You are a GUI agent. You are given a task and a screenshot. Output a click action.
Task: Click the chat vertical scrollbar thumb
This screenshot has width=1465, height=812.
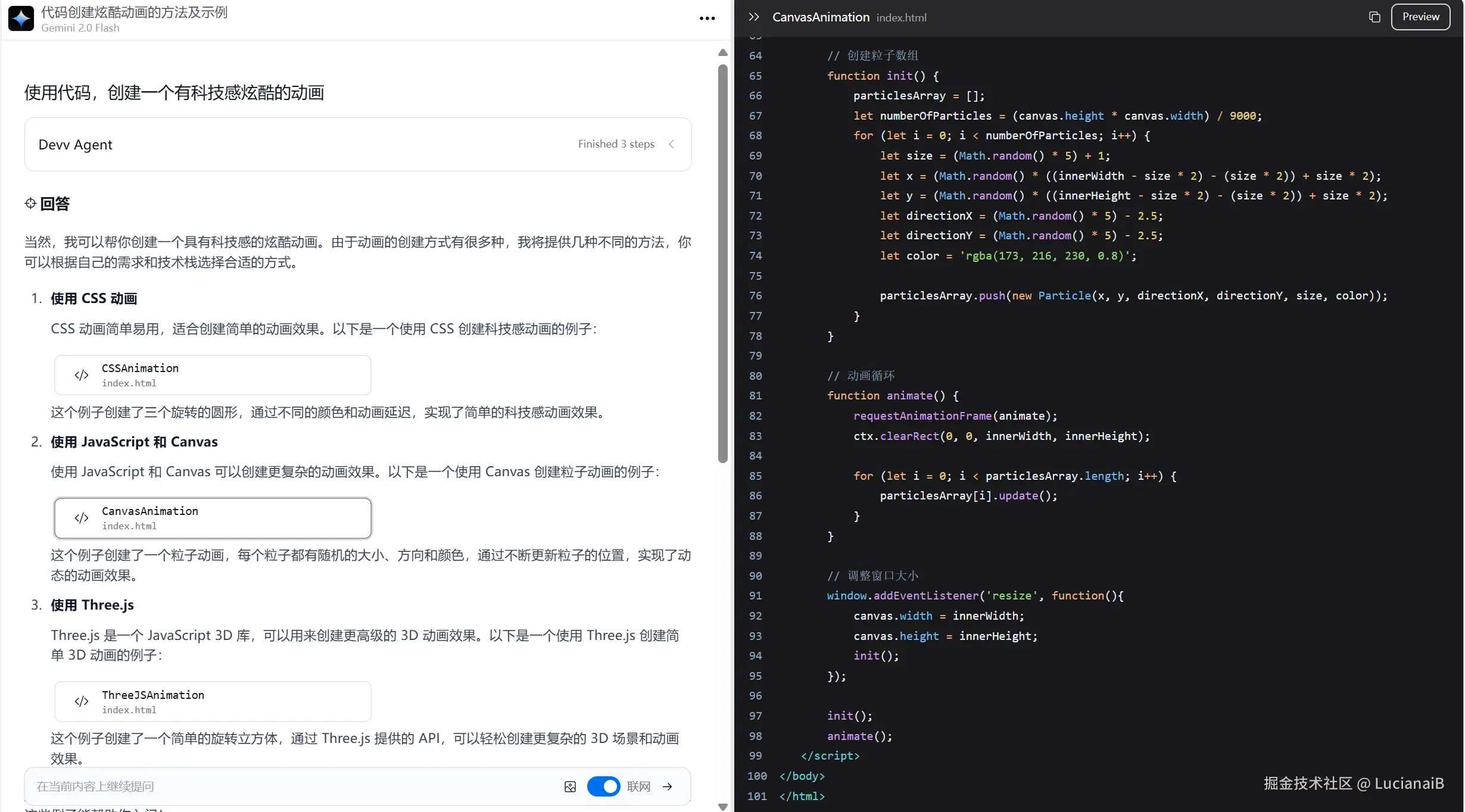click(723, 263)
